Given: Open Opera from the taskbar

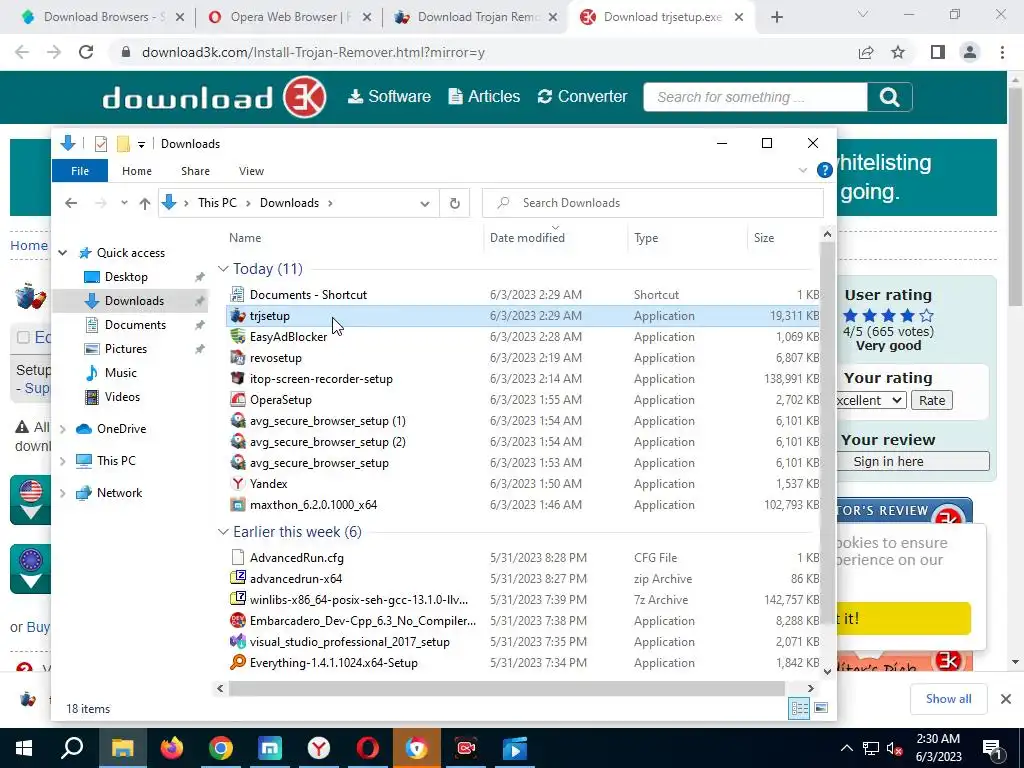Looking at the screenshot, I should [x=368, y=748].
